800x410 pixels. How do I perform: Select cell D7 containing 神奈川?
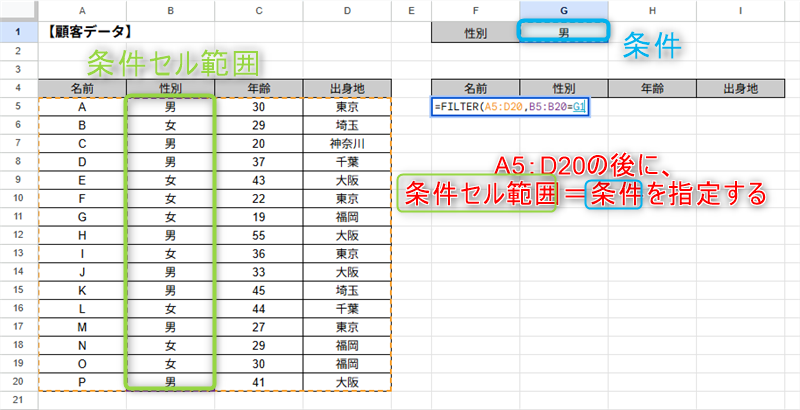pyautogui.click(x=347, y=143)
